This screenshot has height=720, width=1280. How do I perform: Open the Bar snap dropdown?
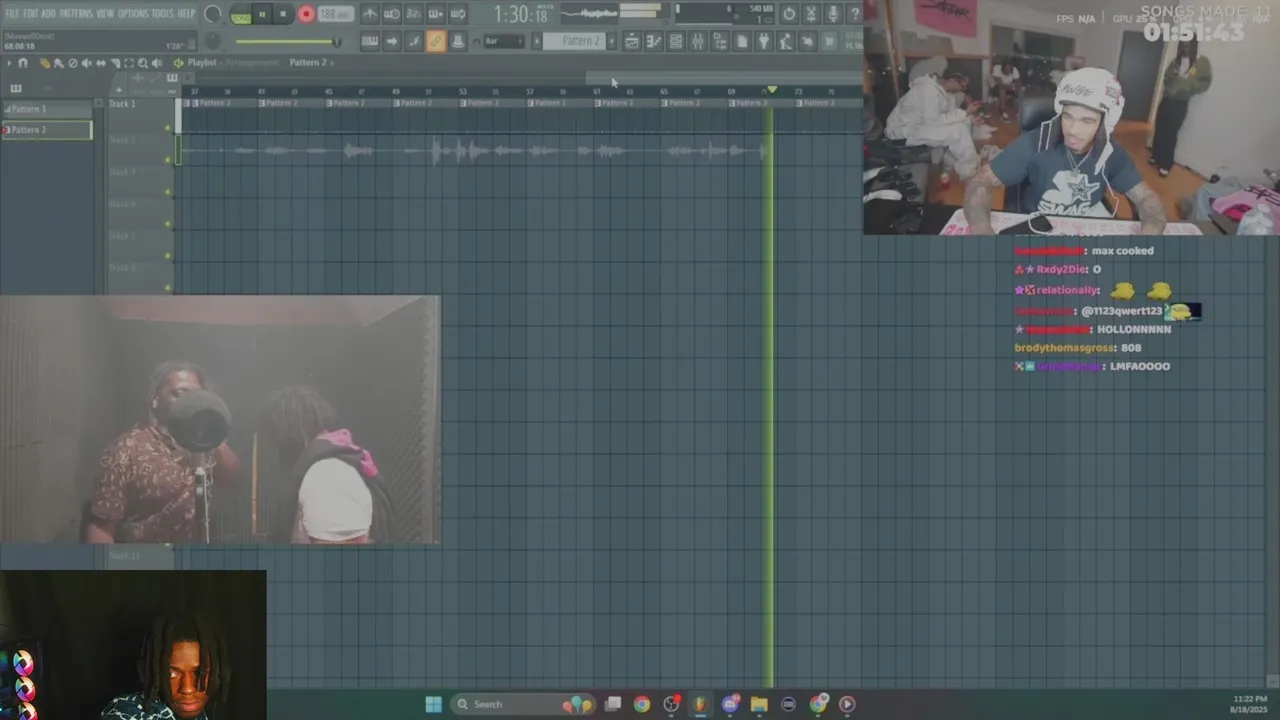[504, 41]
